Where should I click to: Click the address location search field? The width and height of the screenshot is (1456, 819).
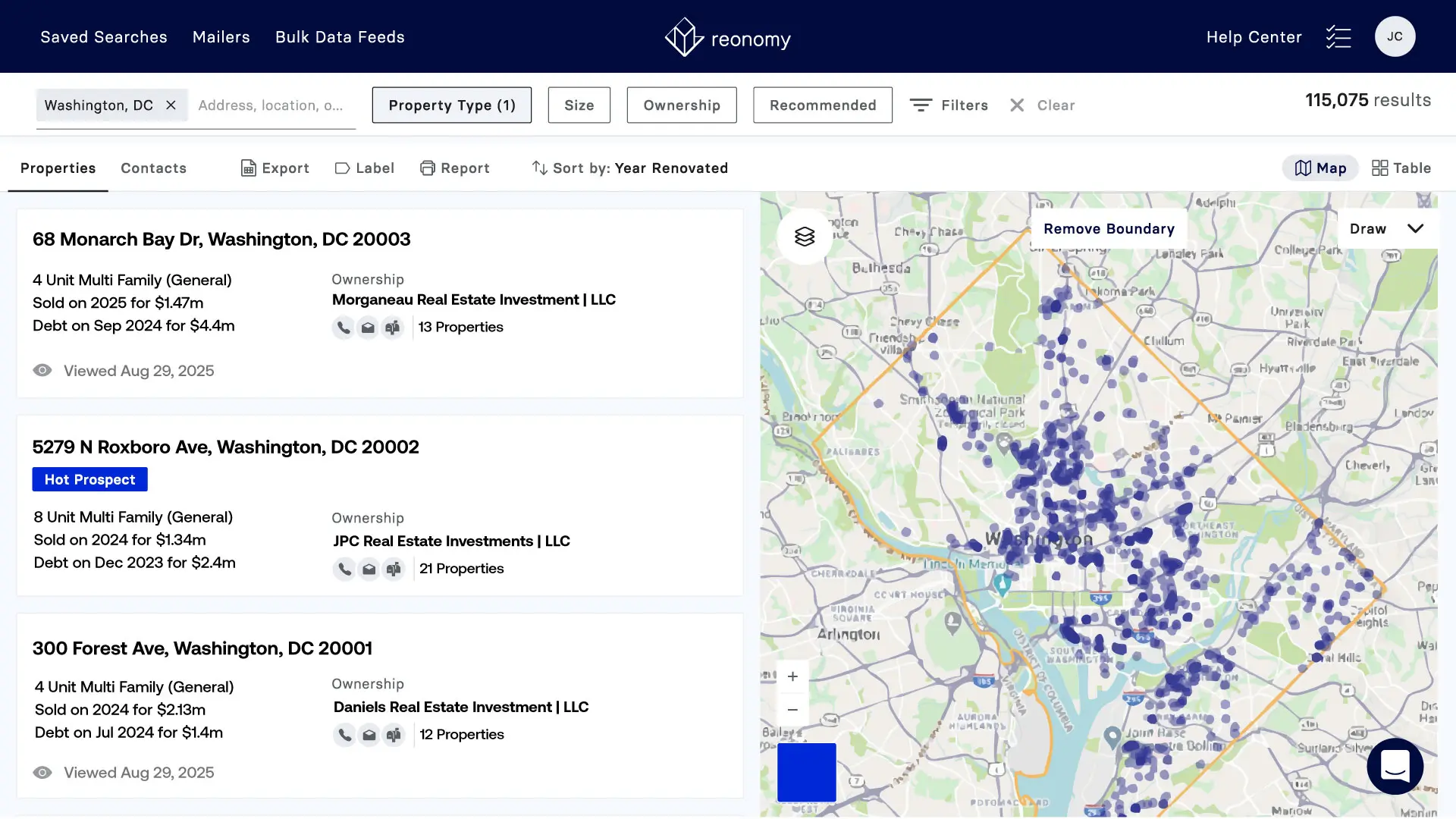click(273, 105)
